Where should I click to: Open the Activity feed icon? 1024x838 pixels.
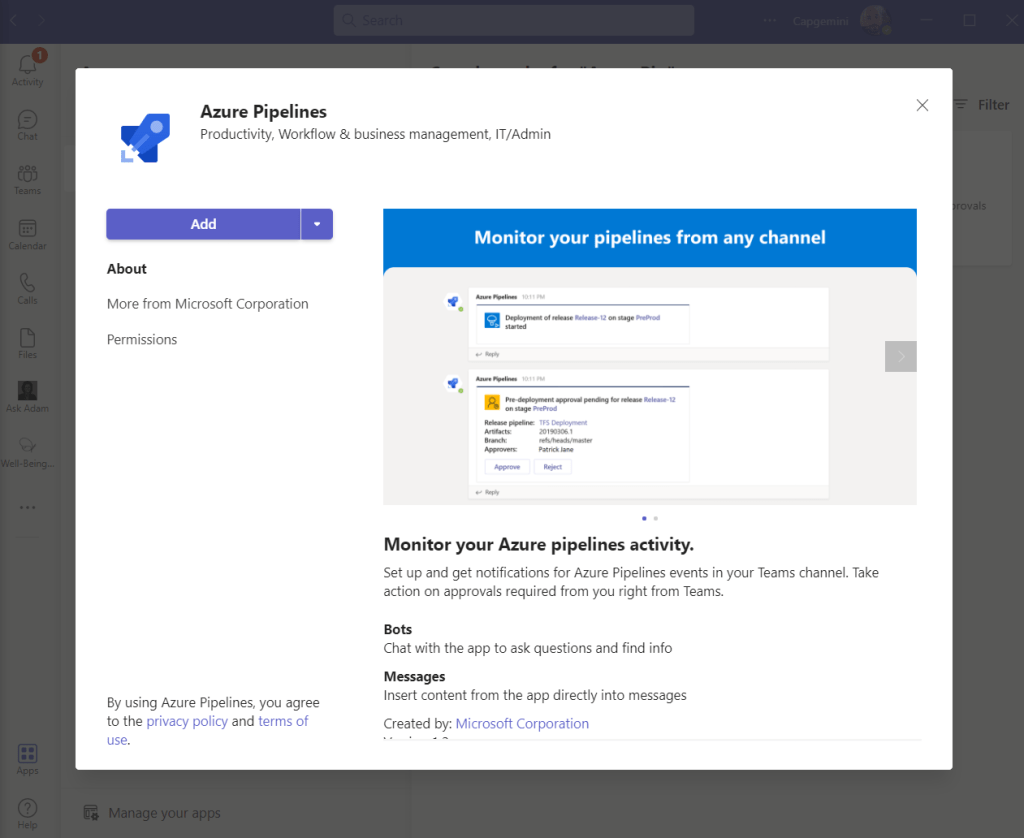27,68
